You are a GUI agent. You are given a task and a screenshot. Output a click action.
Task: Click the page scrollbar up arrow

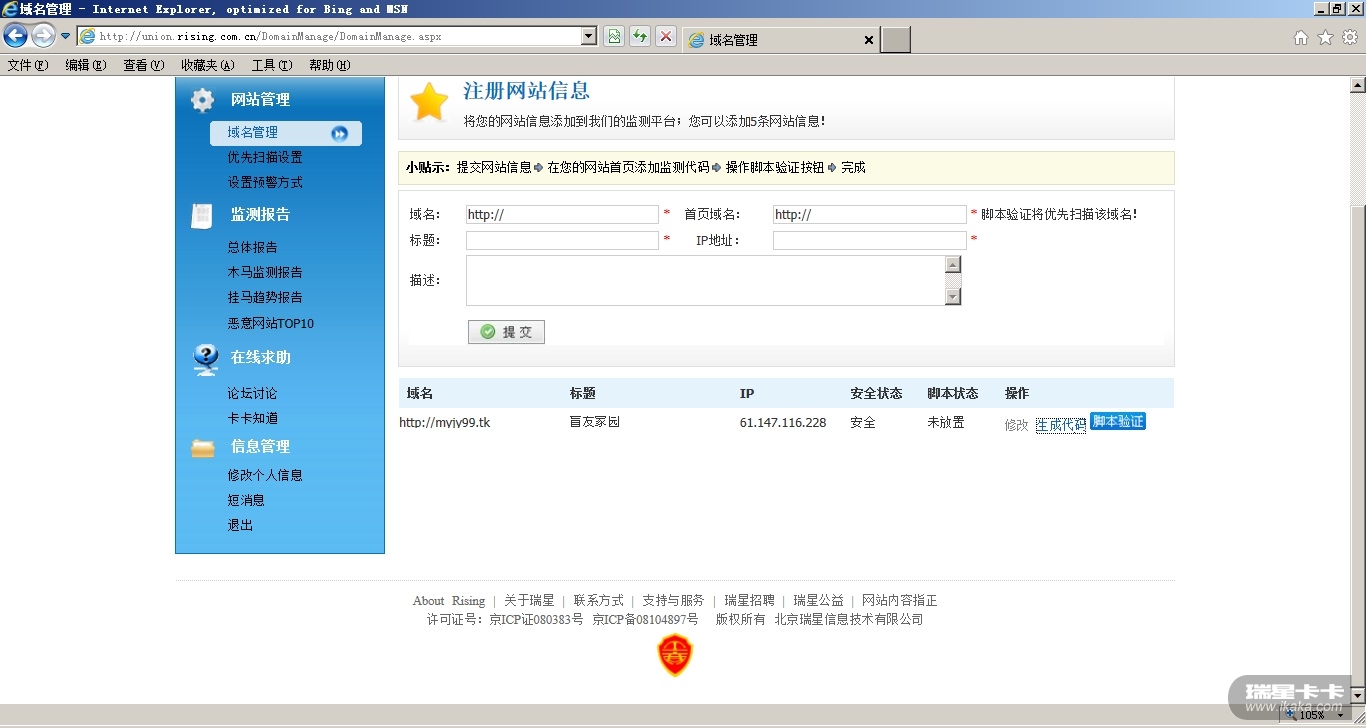click(1357, 86)
